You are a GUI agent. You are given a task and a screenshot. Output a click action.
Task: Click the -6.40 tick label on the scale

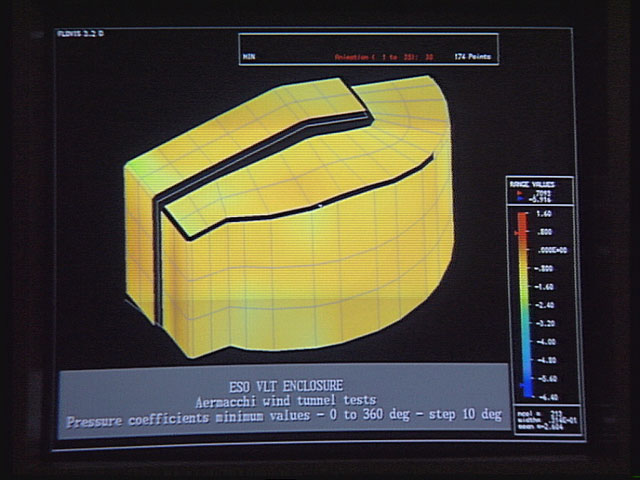pos(547,397)
